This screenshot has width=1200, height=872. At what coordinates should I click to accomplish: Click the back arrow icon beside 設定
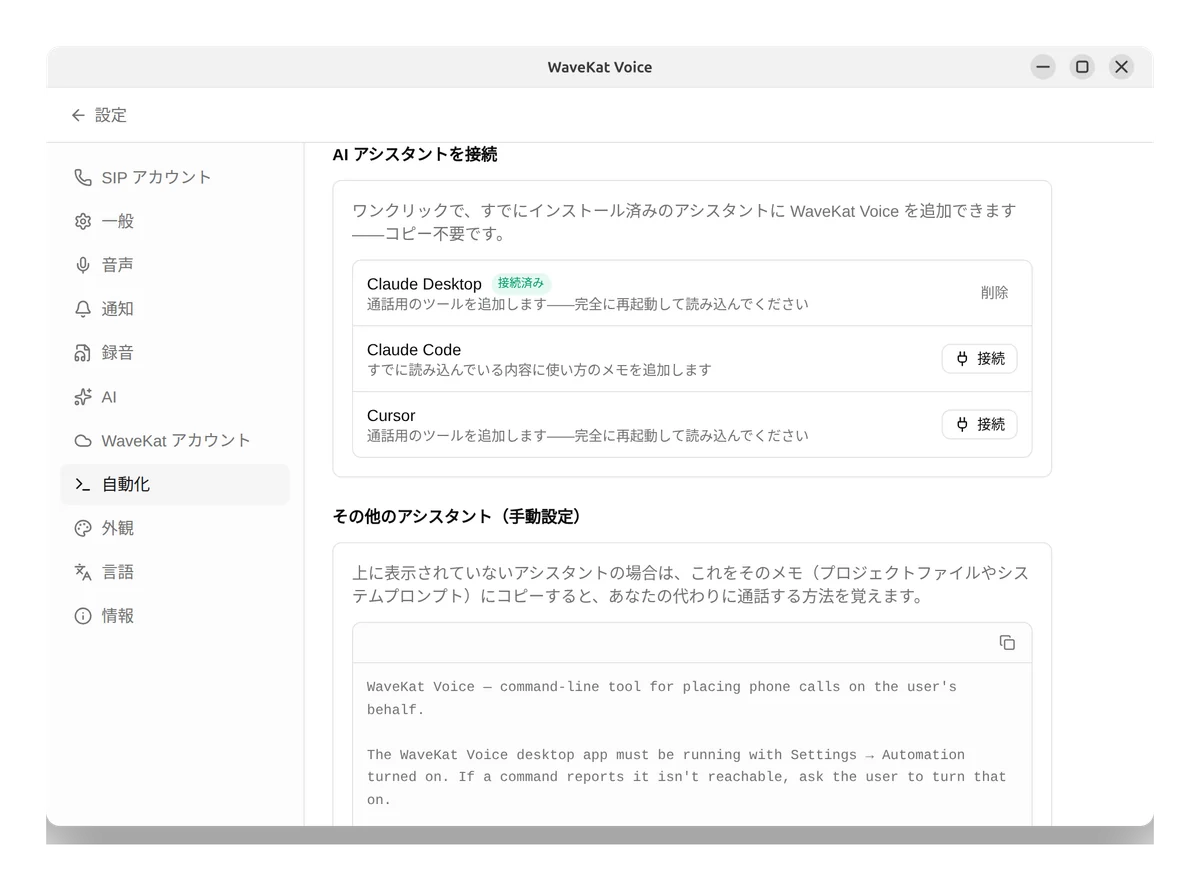[78, 115]
